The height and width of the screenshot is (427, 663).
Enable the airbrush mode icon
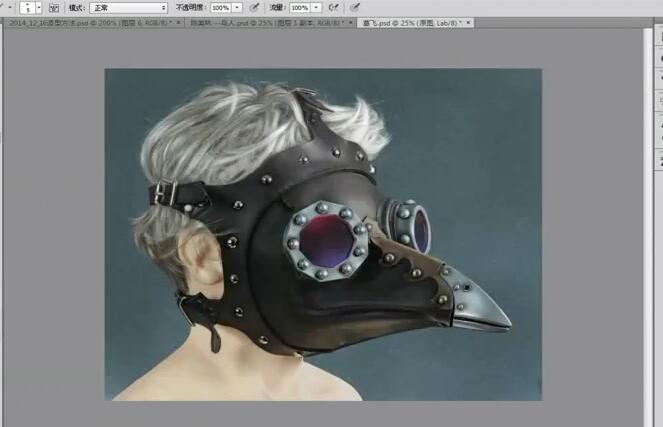click(x=334, y=7)
